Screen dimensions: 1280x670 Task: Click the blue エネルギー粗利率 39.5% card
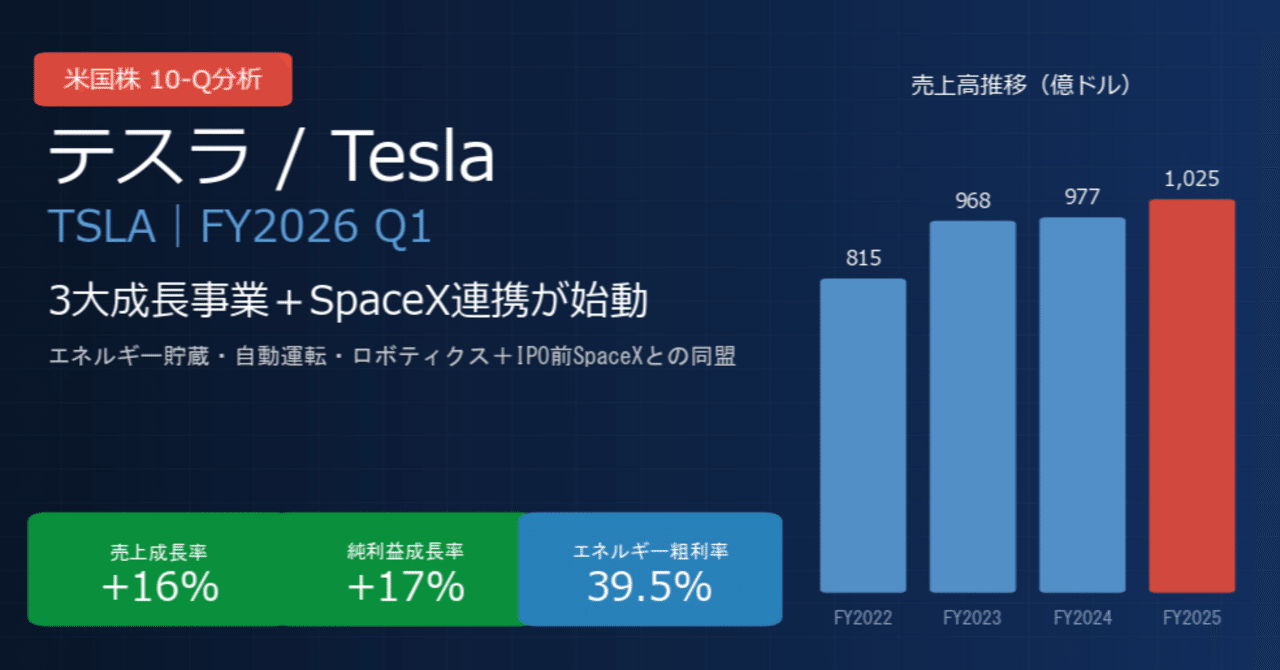649,570
